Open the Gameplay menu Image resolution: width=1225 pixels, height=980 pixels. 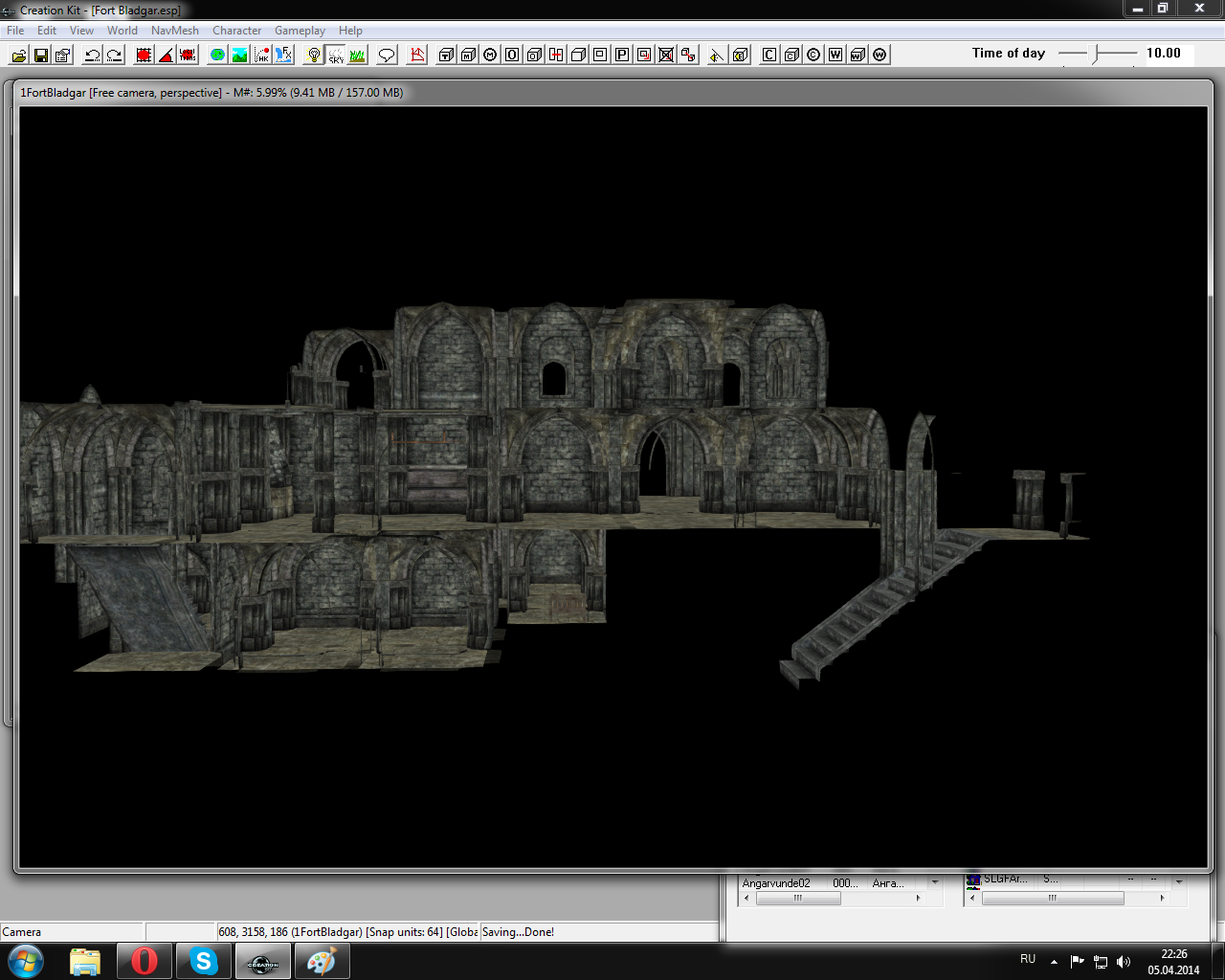301,31
